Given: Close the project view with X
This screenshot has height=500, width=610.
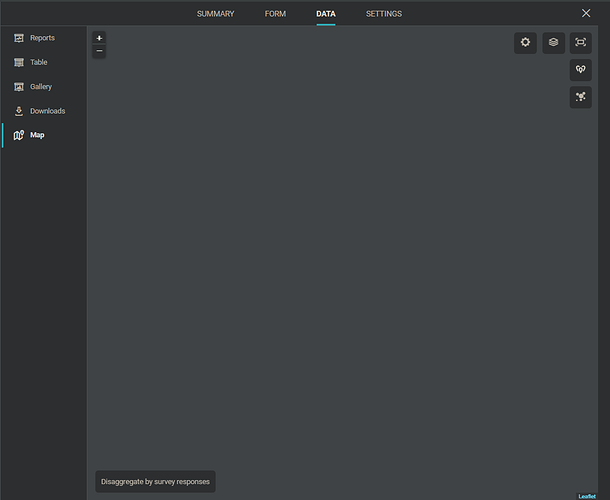Looking at the screenshot, I should pos(586,13).
